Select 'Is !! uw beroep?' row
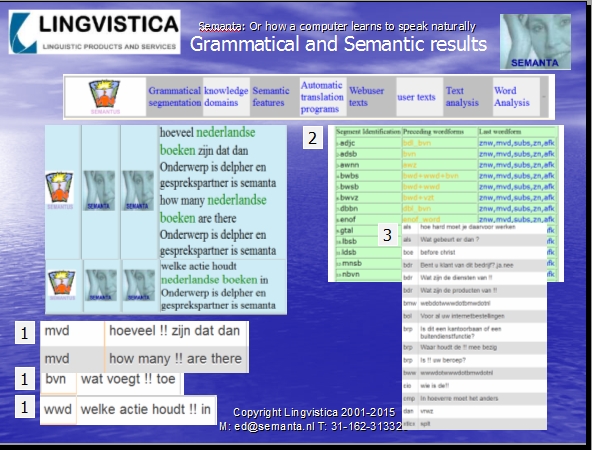The width and height of the screenshot is (592, 450). pyautogui.click(x=474, y=361)
